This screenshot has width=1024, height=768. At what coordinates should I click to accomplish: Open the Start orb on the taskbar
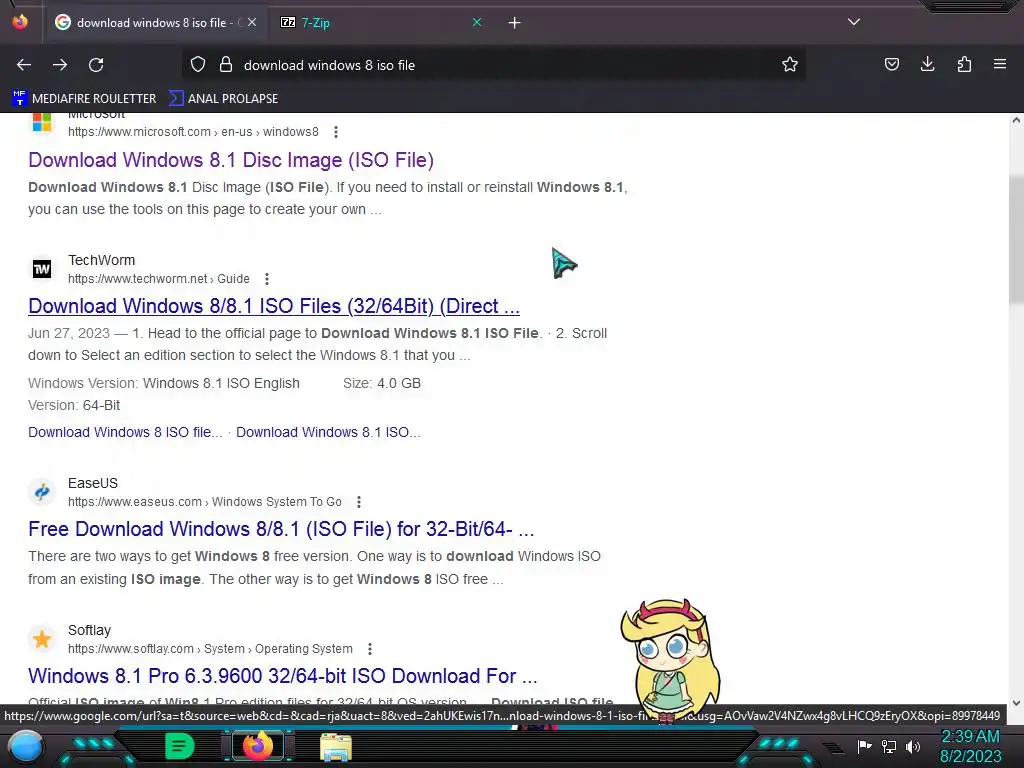[x=26, y=747]
